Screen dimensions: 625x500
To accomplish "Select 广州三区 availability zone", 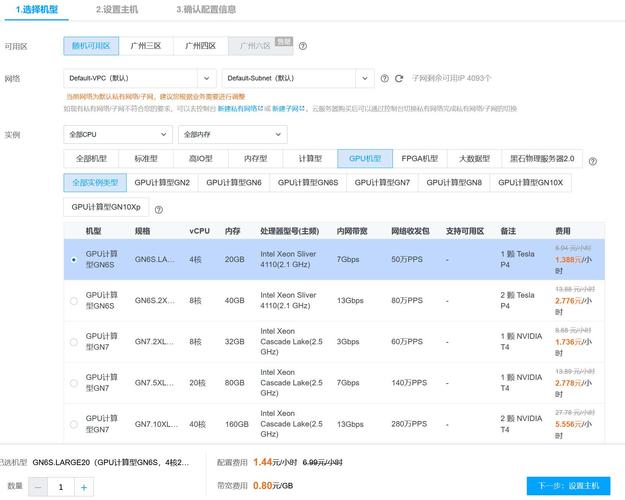I will pyautogui.click(x=146, y=46).
